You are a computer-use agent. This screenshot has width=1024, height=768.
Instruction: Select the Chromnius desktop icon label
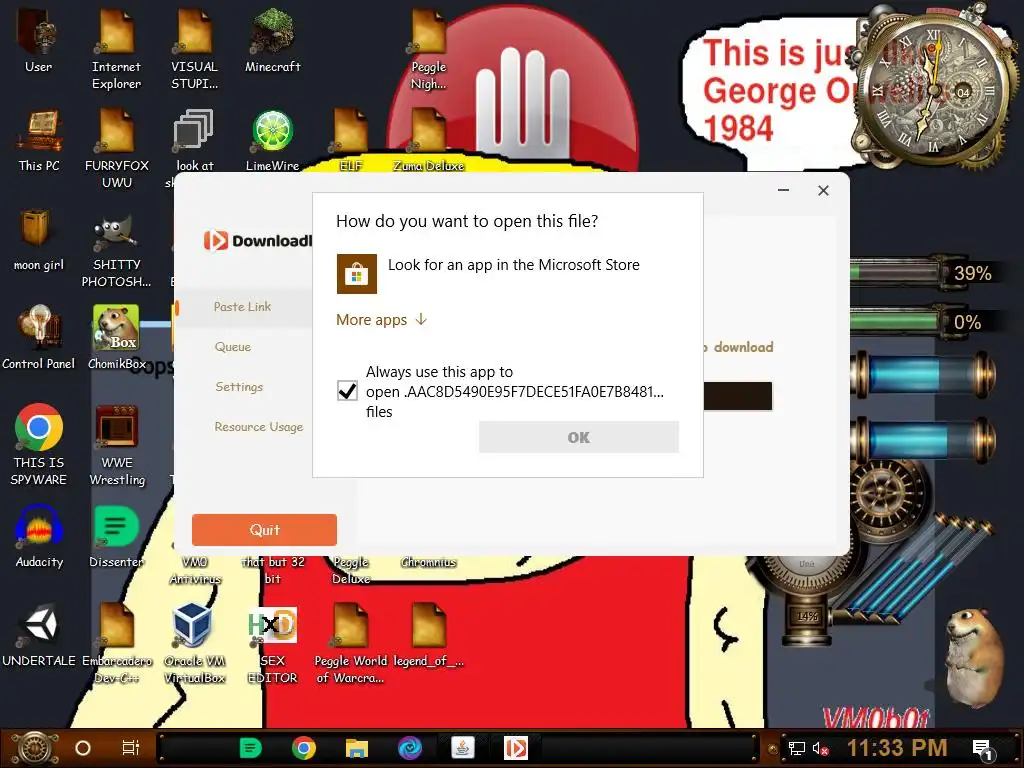tap(428, 562)
